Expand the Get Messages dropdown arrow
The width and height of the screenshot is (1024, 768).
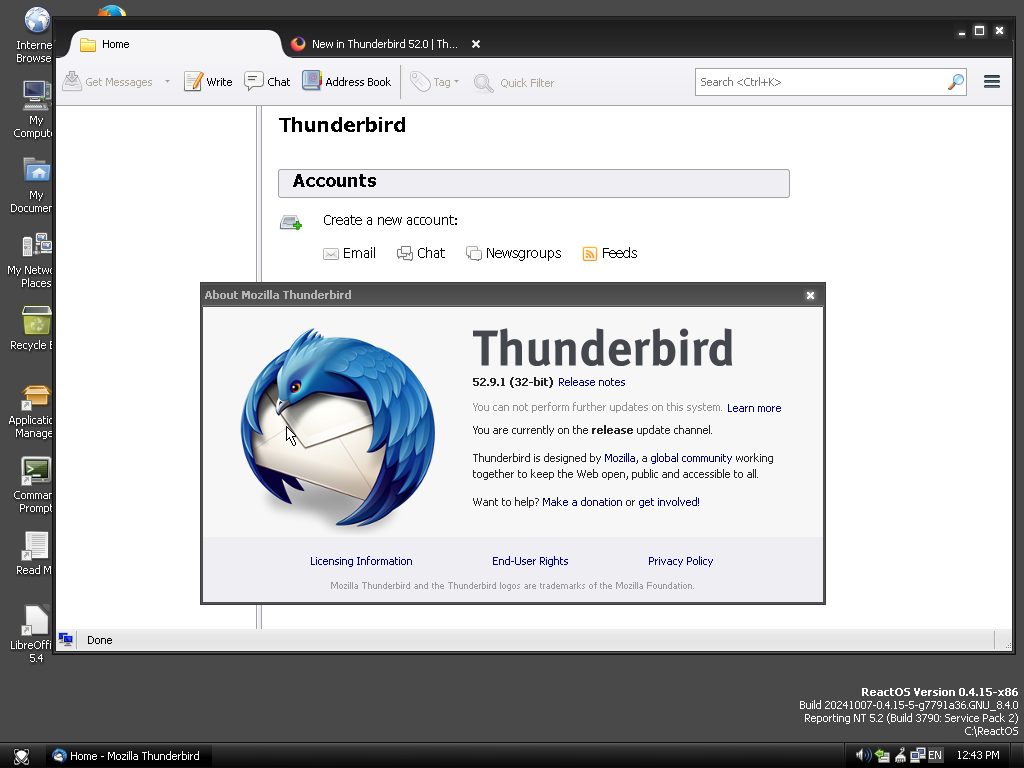click(167, 82)
